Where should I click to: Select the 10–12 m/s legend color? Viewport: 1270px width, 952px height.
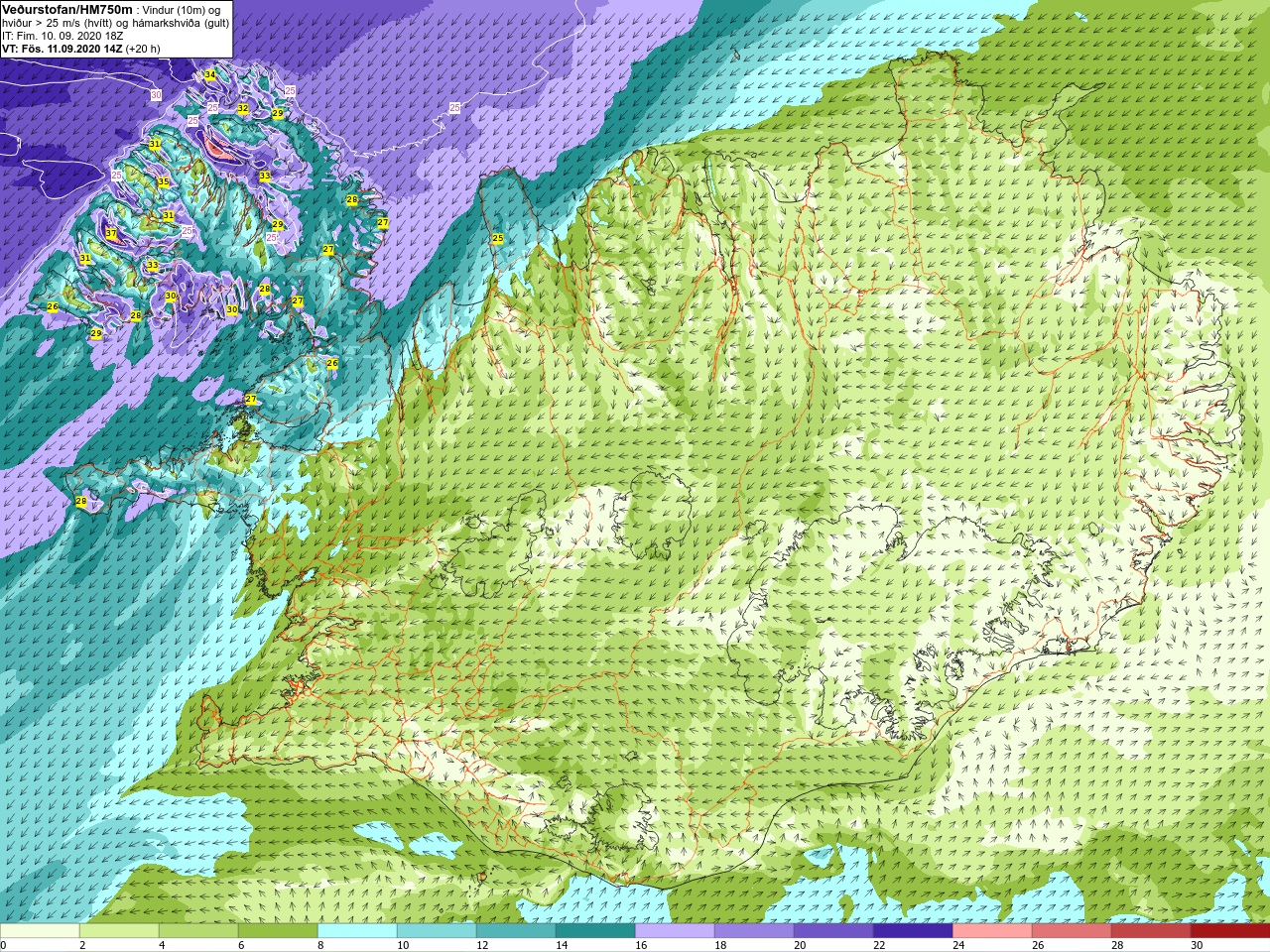tap(437, 931)
